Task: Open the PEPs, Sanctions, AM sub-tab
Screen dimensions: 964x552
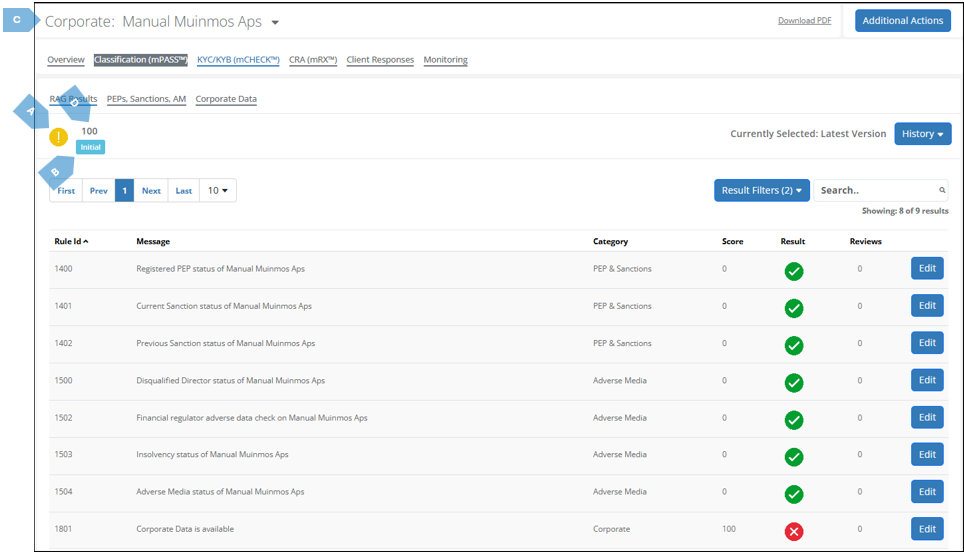Action: (146, 99)
